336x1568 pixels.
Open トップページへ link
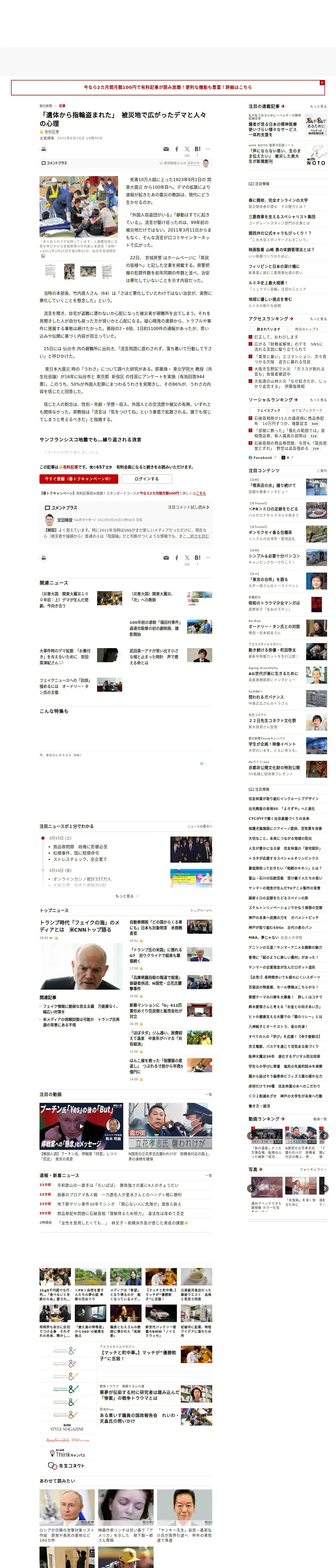(x=201, y=910)
